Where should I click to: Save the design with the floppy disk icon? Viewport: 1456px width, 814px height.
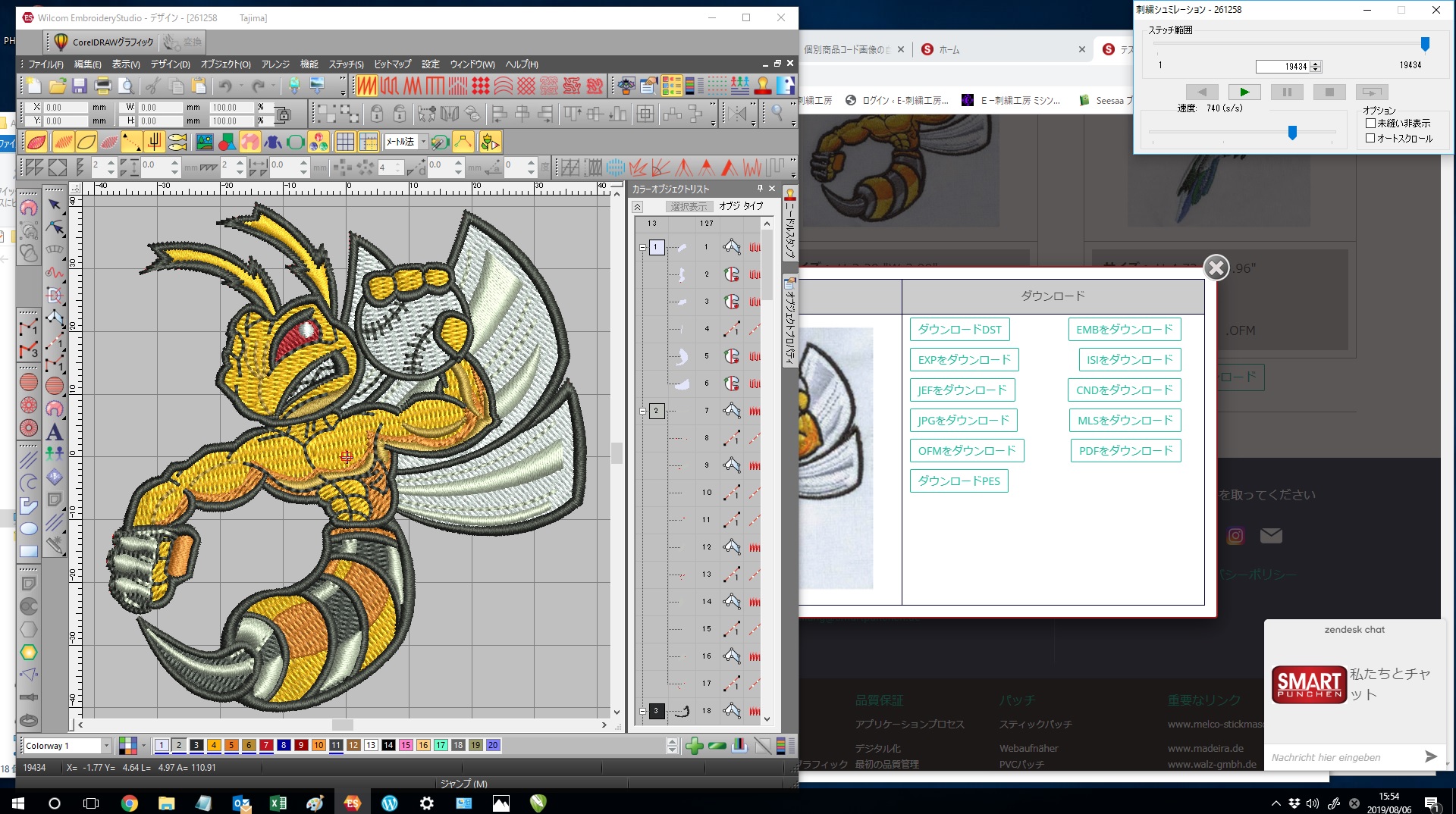[80, 86]
